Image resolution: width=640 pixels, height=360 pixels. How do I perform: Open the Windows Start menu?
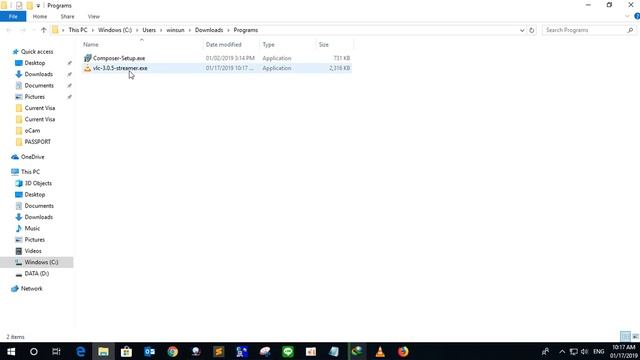point(11,351)
